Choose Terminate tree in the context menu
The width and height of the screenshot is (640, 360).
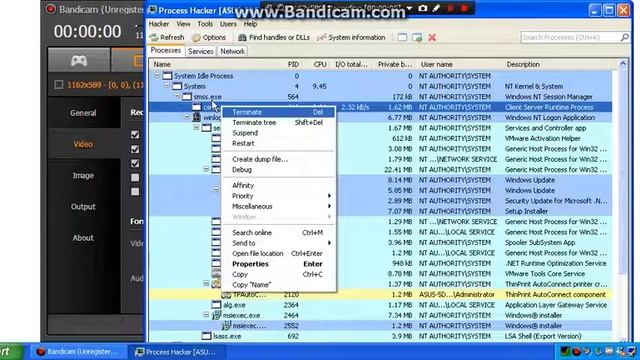tap(279, 122)
